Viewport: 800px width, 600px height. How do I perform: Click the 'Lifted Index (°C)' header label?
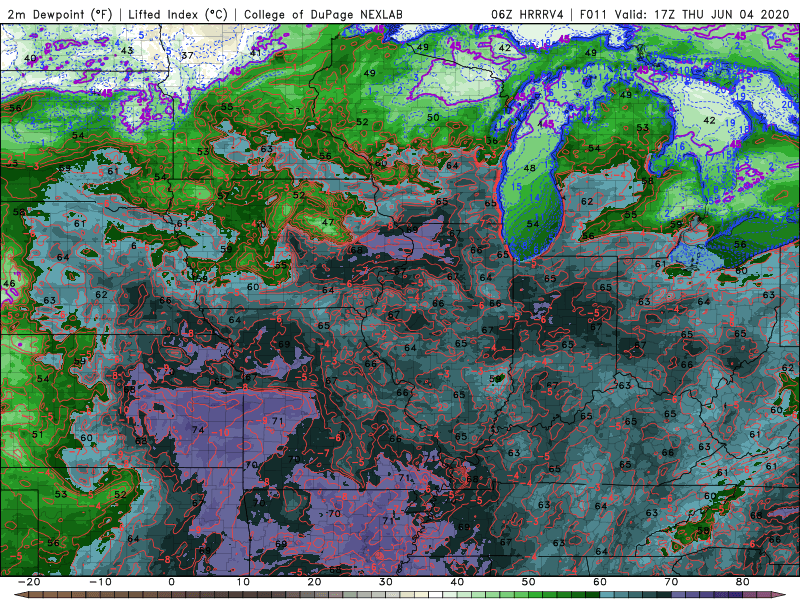178,14
